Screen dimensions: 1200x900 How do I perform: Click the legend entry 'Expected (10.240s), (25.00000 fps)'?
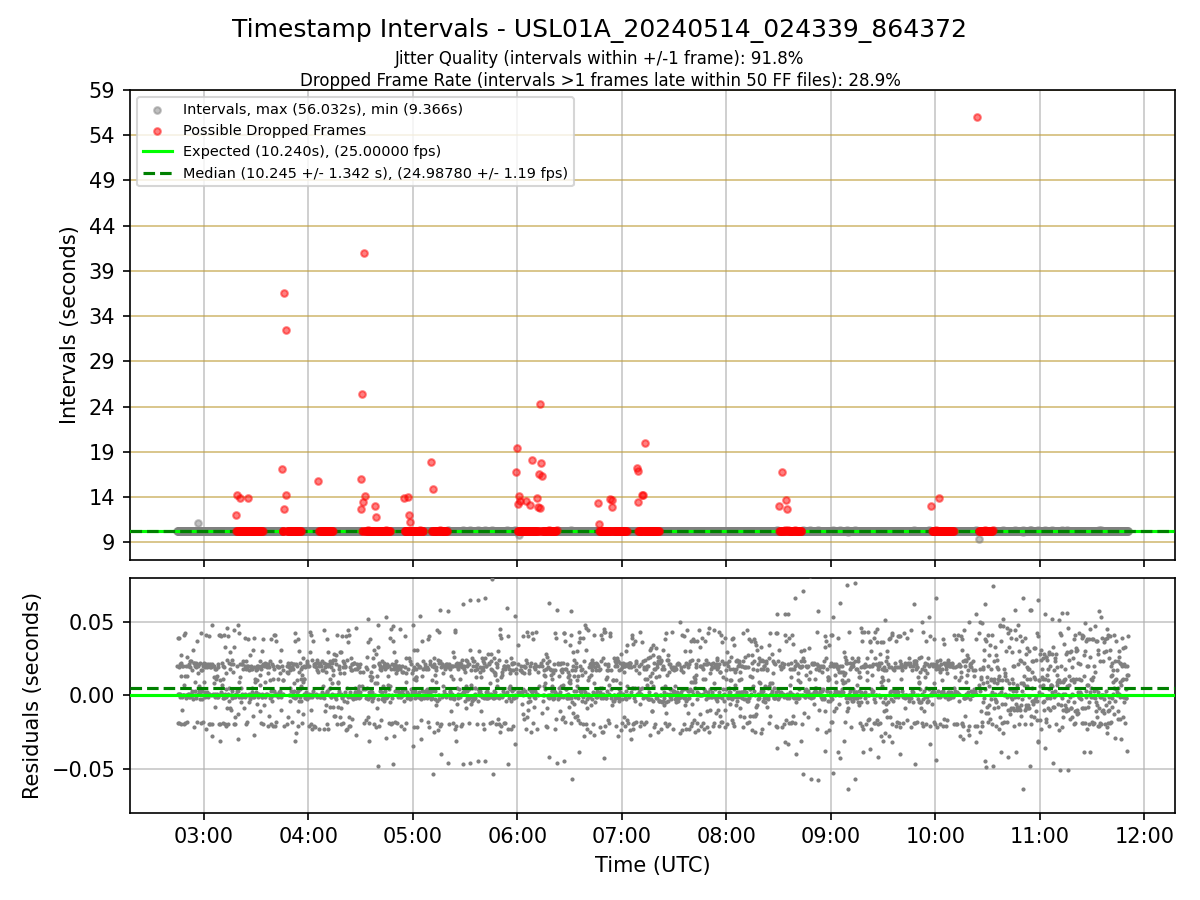311,152
